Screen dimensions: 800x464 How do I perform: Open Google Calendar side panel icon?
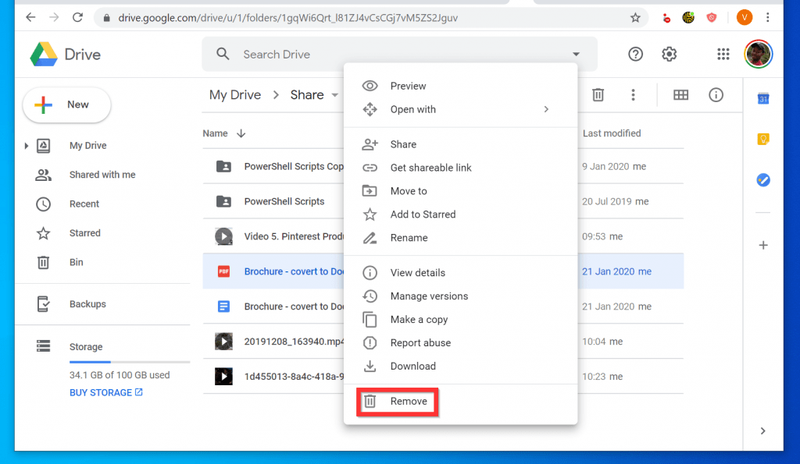763,99
